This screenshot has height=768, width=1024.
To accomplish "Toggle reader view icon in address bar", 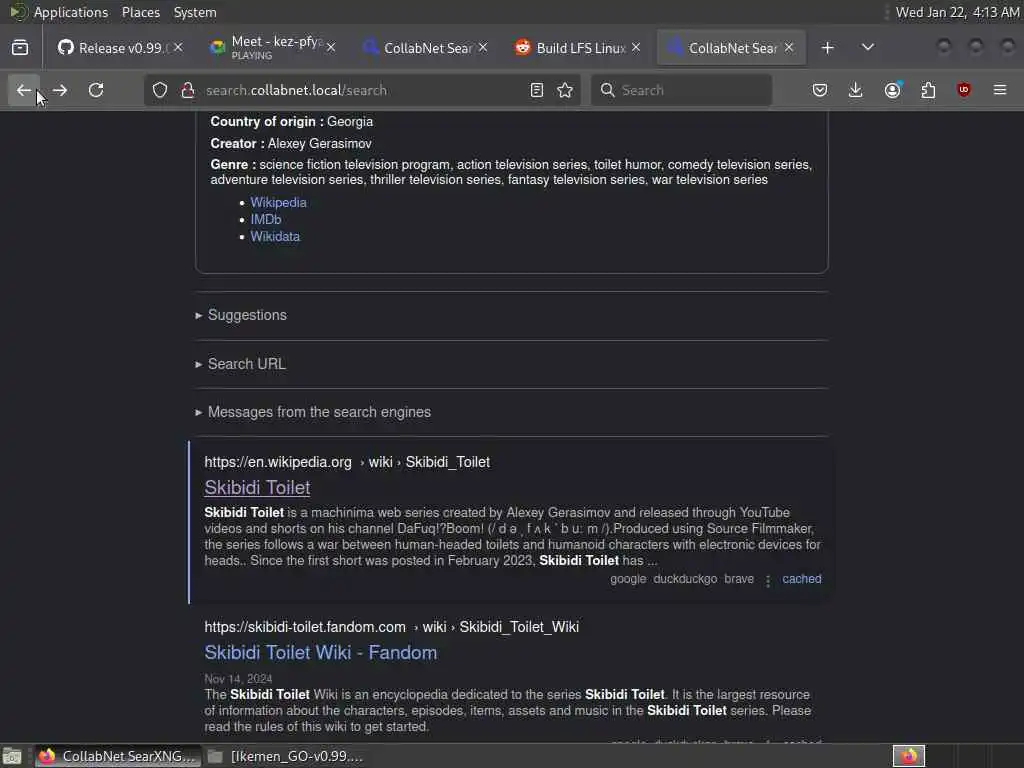I will [537, 90].
